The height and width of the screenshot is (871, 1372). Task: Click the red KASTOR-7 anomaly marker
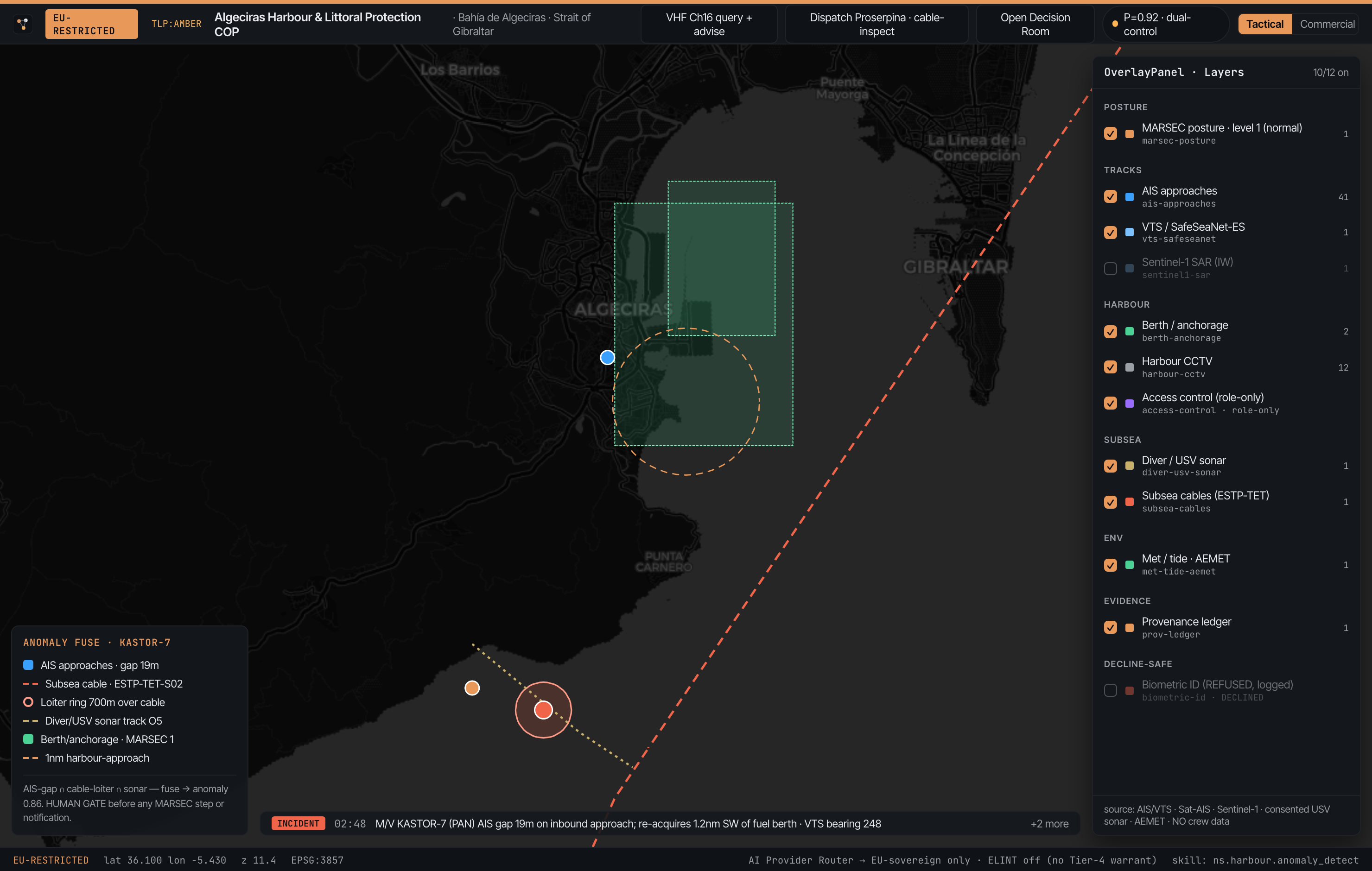click(543, 710)
